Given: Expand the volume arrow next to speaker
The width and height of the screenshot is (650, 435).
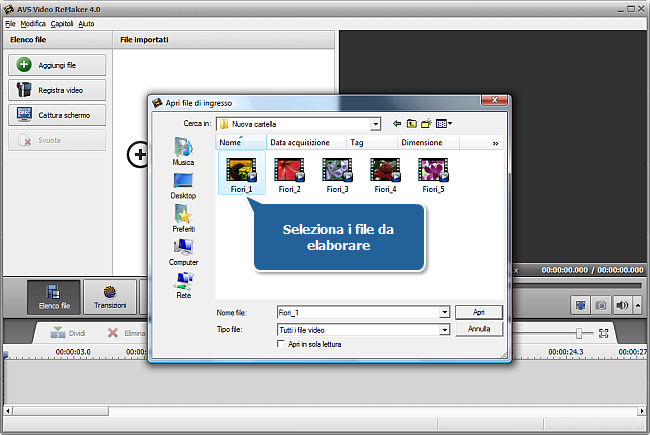Looking at the screenshot, I should pos(638,306).
